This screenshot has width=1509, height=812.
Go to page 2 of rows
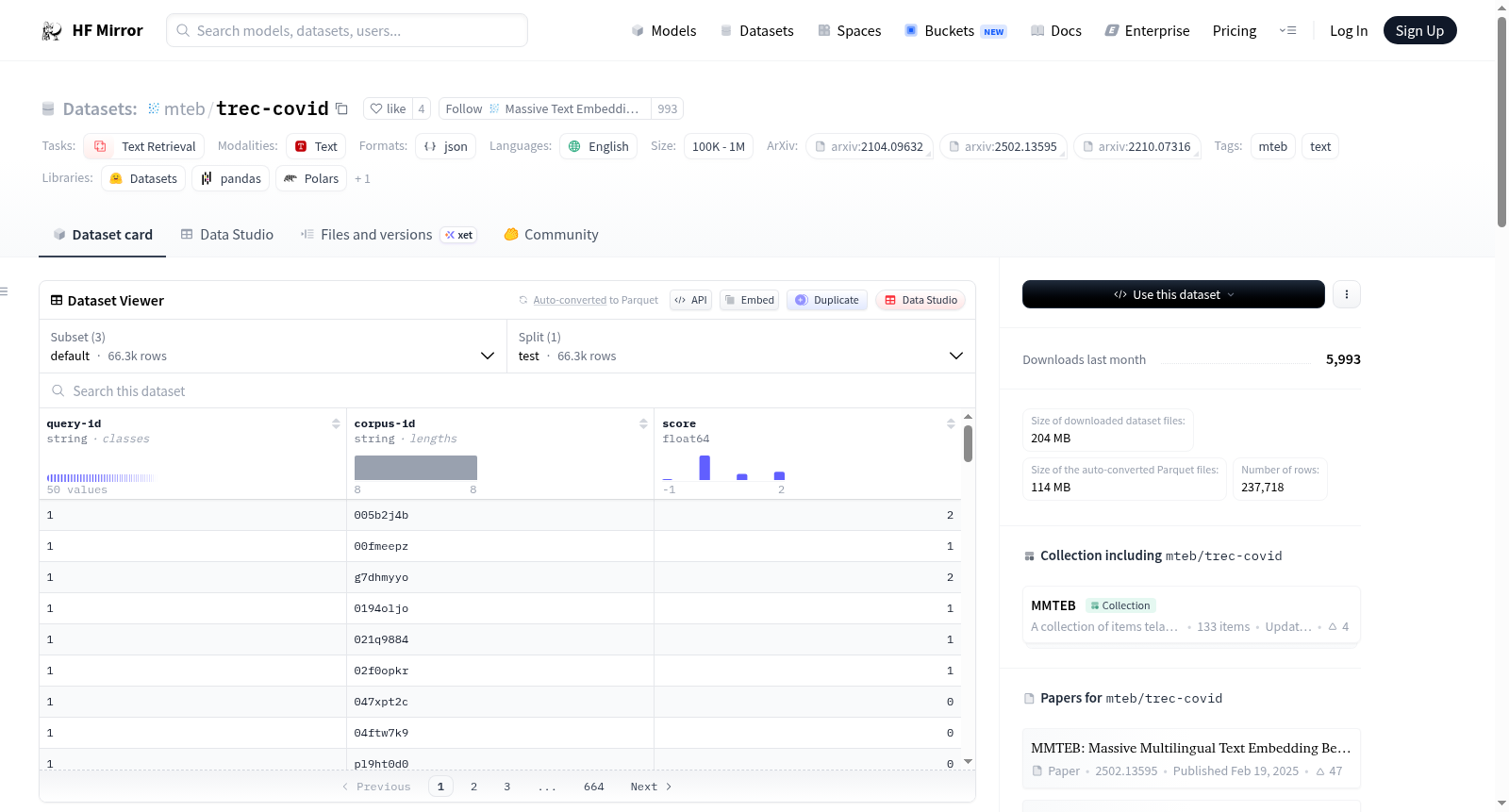pos(473,787)
